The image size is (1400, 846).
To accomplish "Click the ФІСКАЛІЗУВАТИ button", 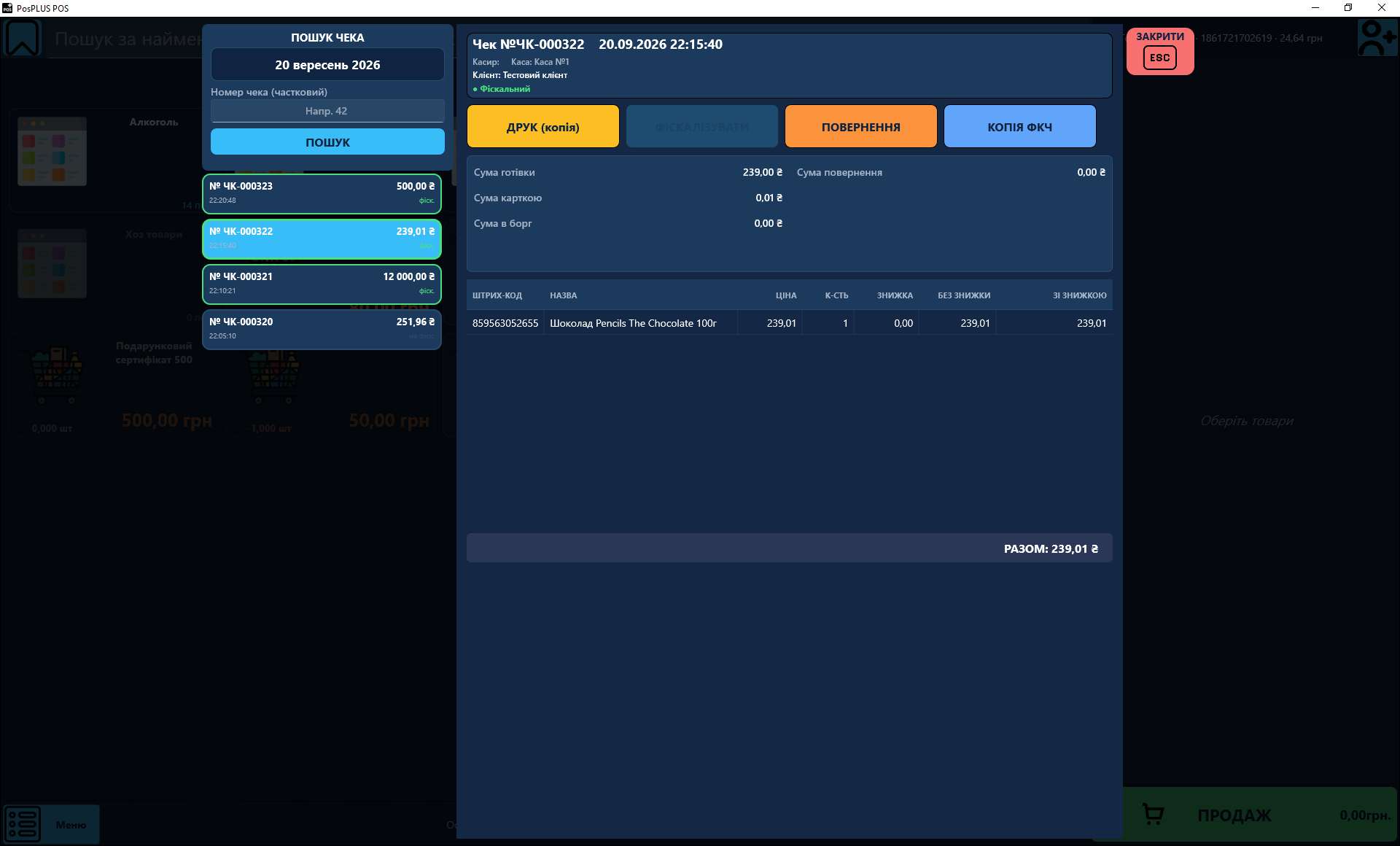I will pyautogui.click(x=701, y=126).
